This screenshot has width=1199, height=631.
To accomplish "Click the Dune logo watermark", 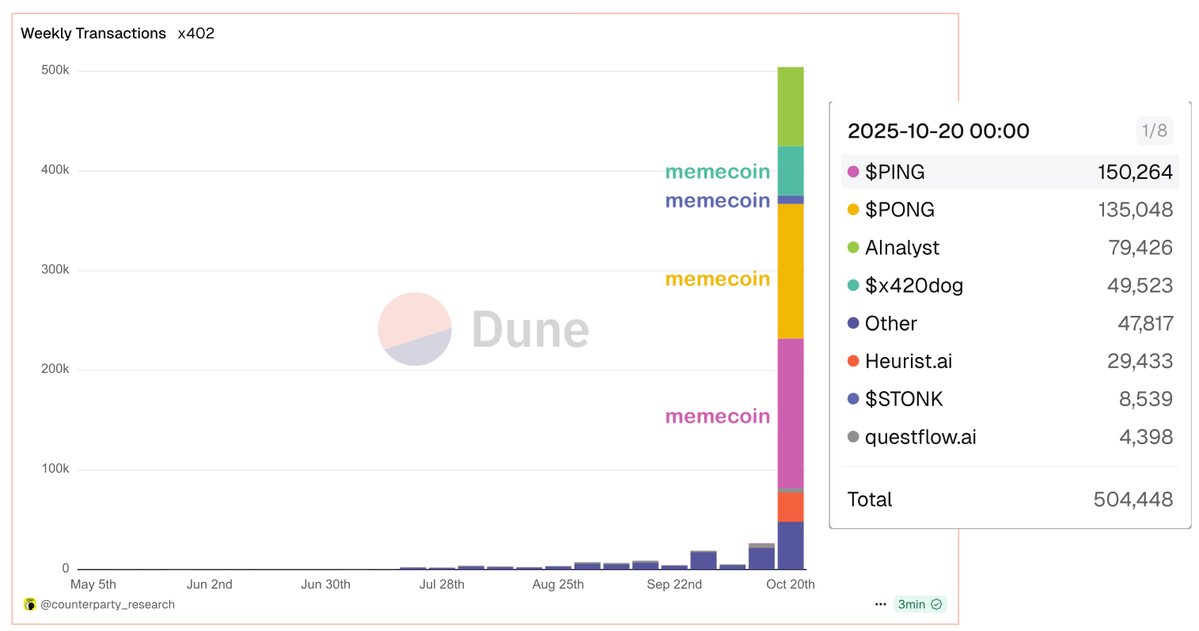I will tap(483, 330).
